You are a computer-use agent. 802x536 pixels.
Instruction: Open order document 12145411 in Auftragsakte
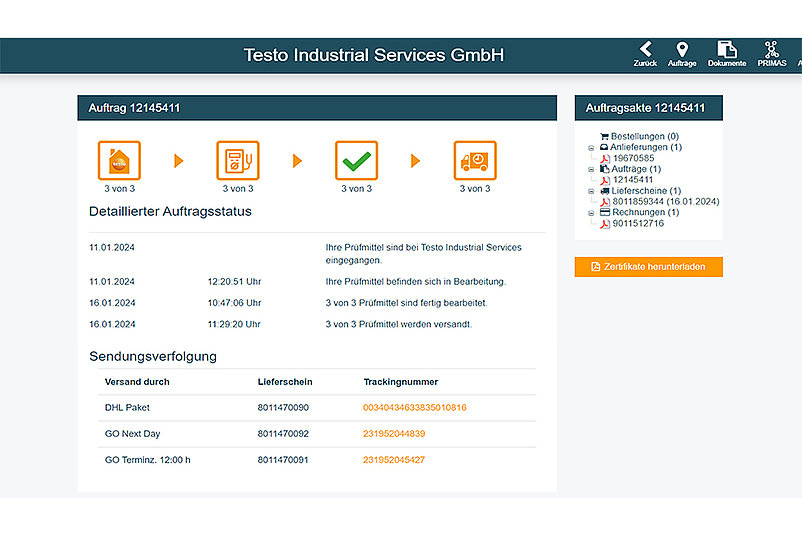tap(633, 180)
